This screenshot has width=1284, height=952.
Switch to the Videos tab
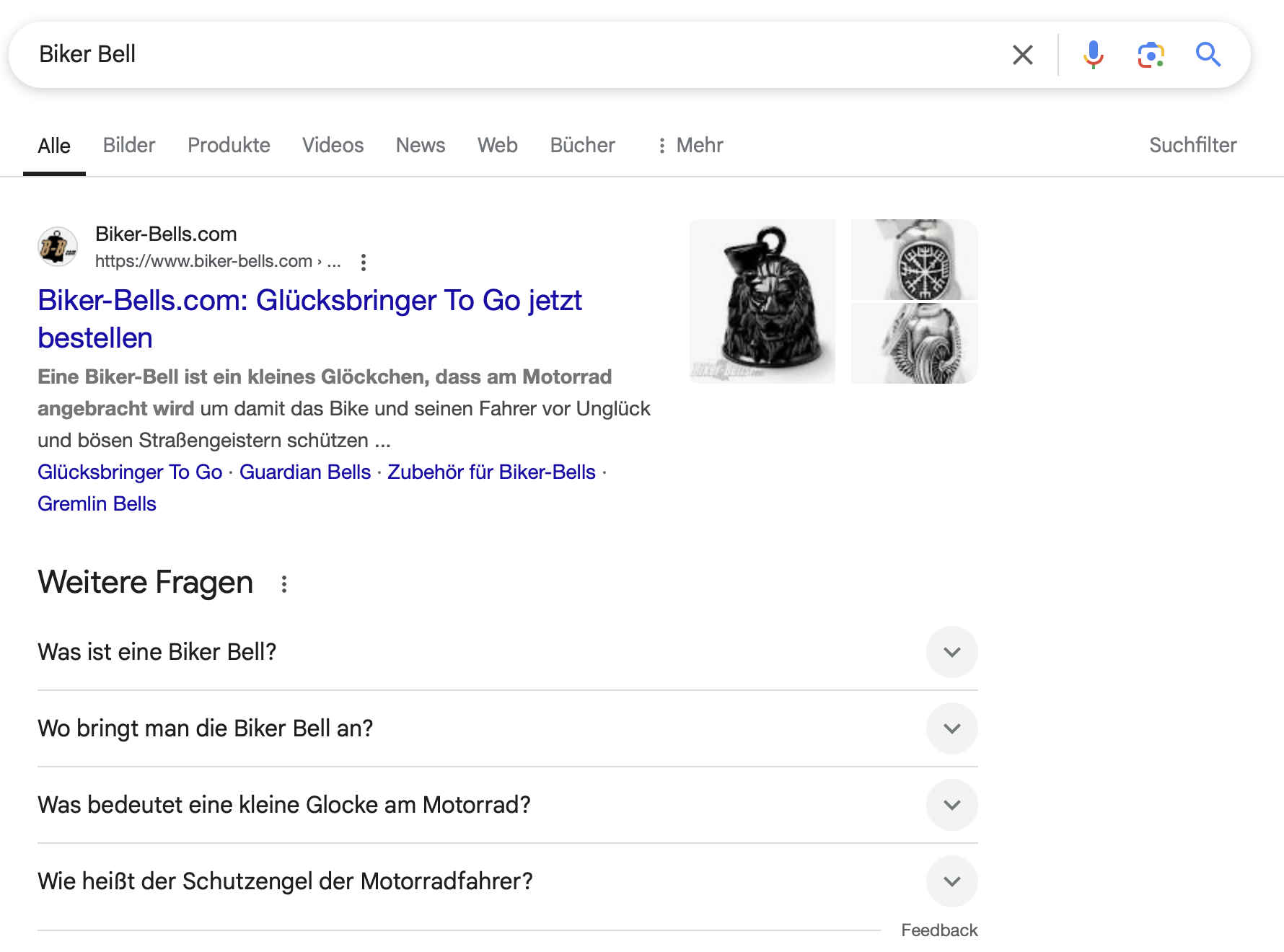333,146
